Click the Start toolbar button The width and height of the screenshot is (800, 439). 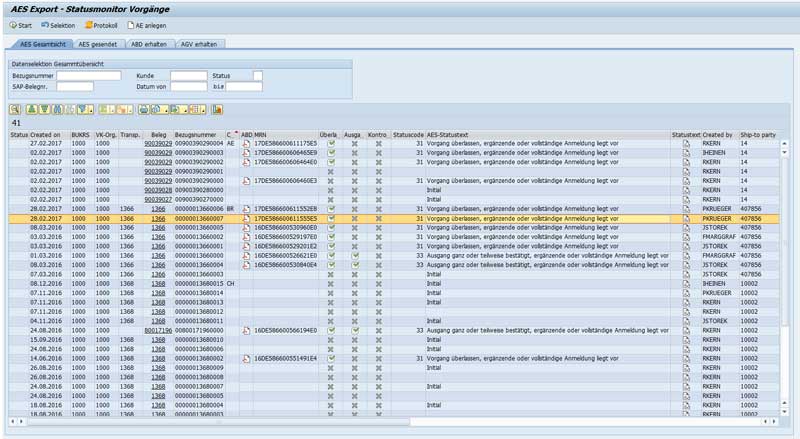(20, 26)
